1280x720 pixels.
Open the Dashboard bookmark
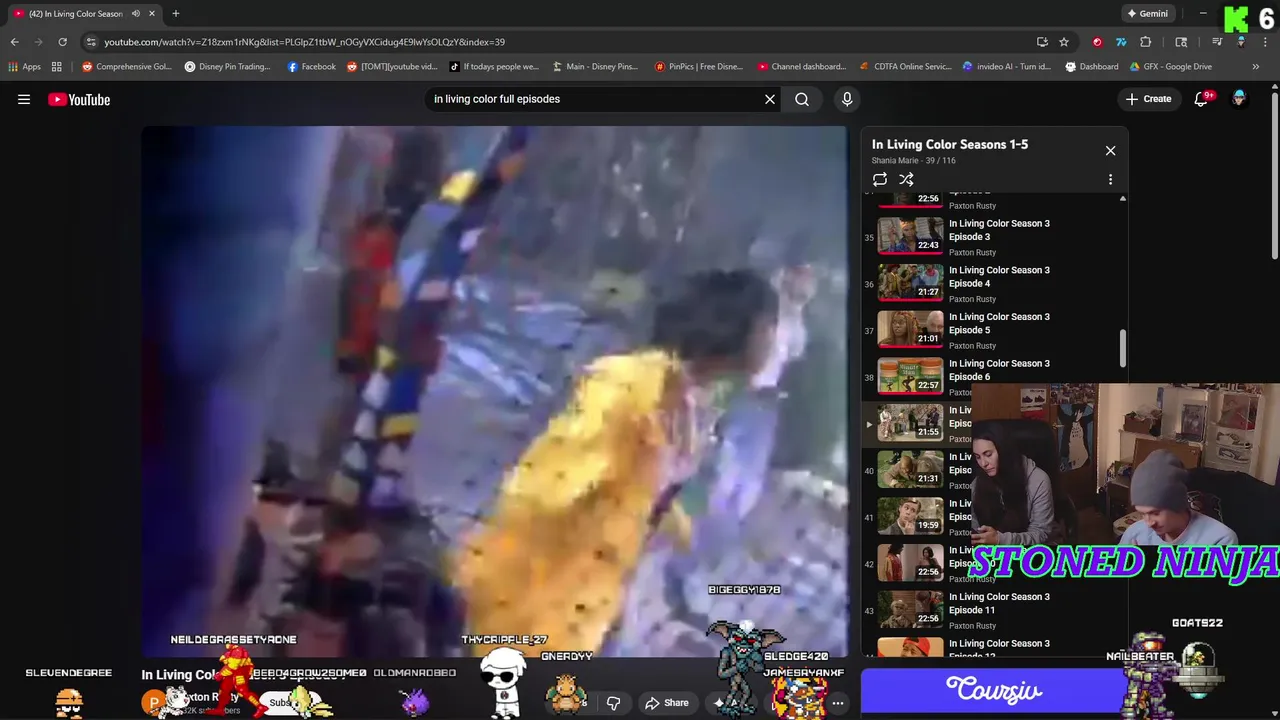[1091, 67]
